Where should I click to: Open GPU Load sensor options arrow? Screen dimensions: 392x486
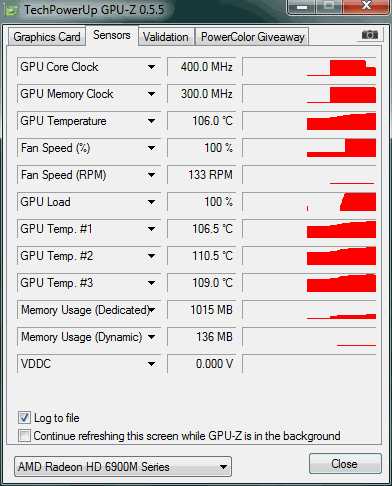point(151,202)
